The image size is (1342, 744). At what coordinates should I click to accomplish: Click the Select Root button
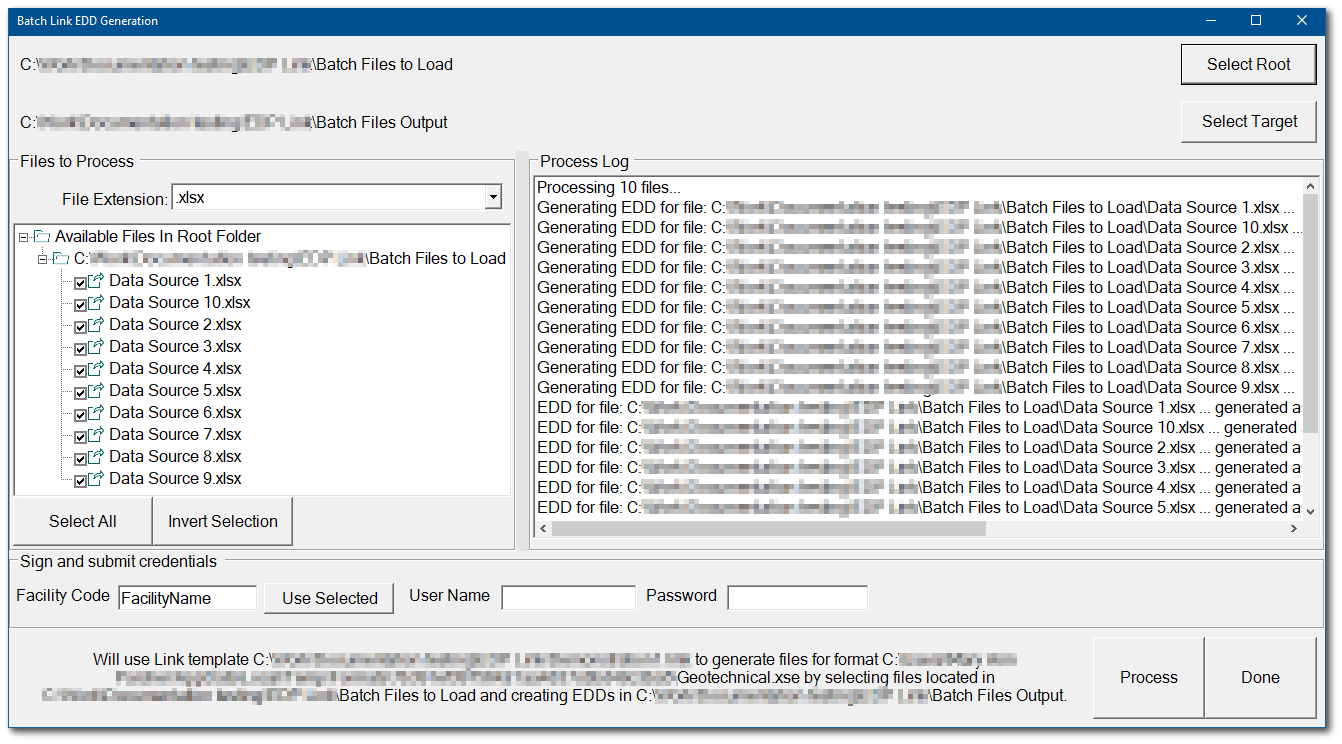coord(1248,64)
